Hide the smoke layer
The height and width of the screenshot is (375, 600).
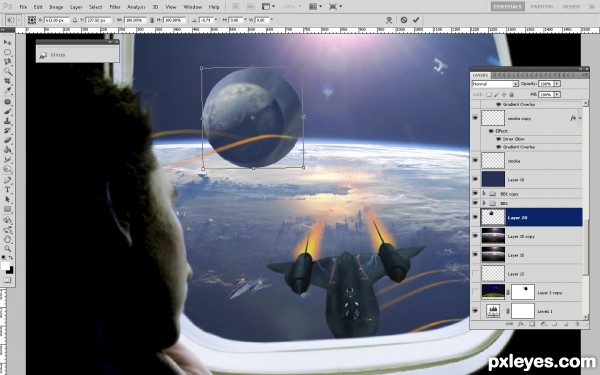click(475, 160)
